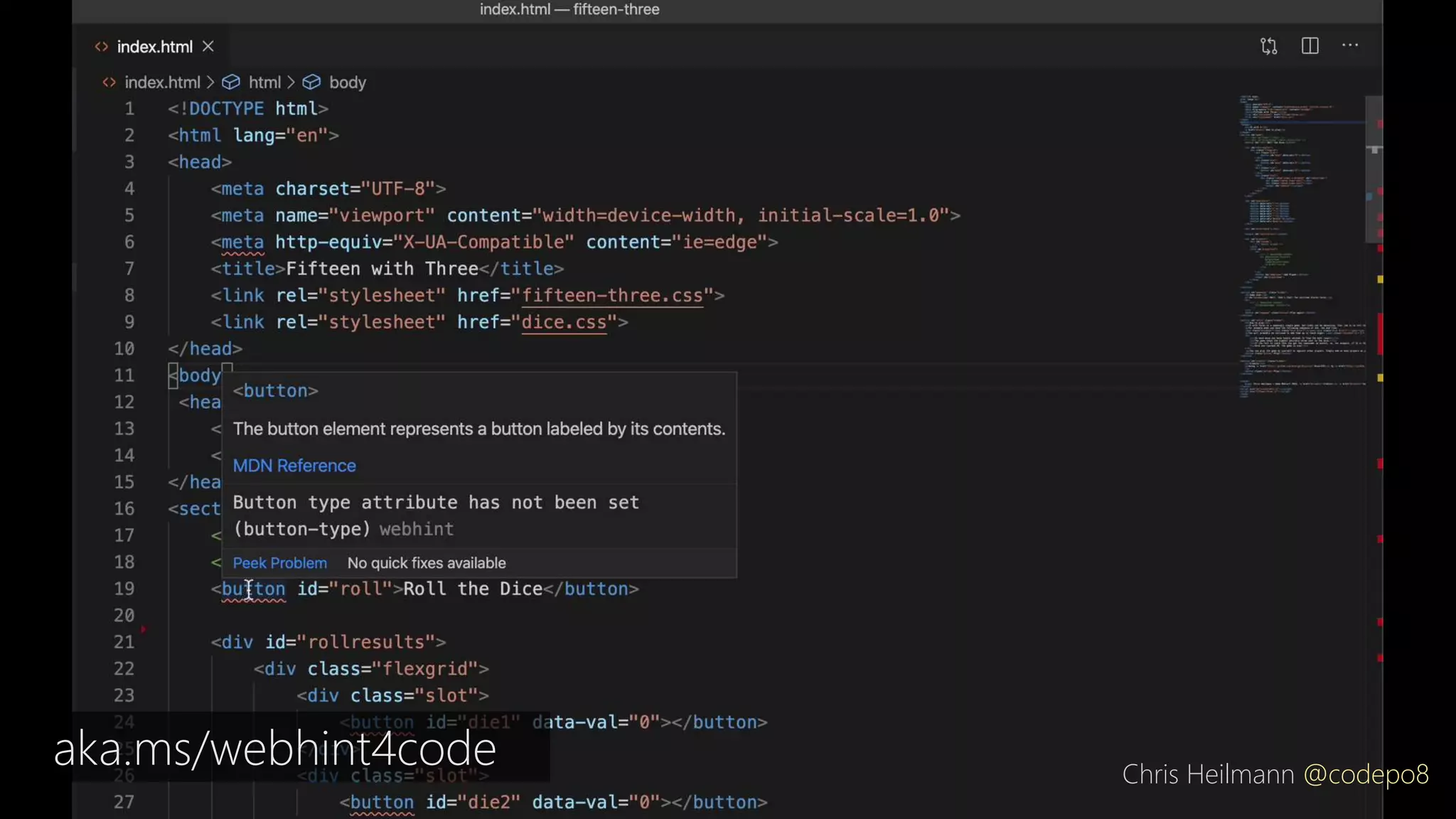
Task: Click the vertical scrollbar thumb
Action: coord(1374,171)
